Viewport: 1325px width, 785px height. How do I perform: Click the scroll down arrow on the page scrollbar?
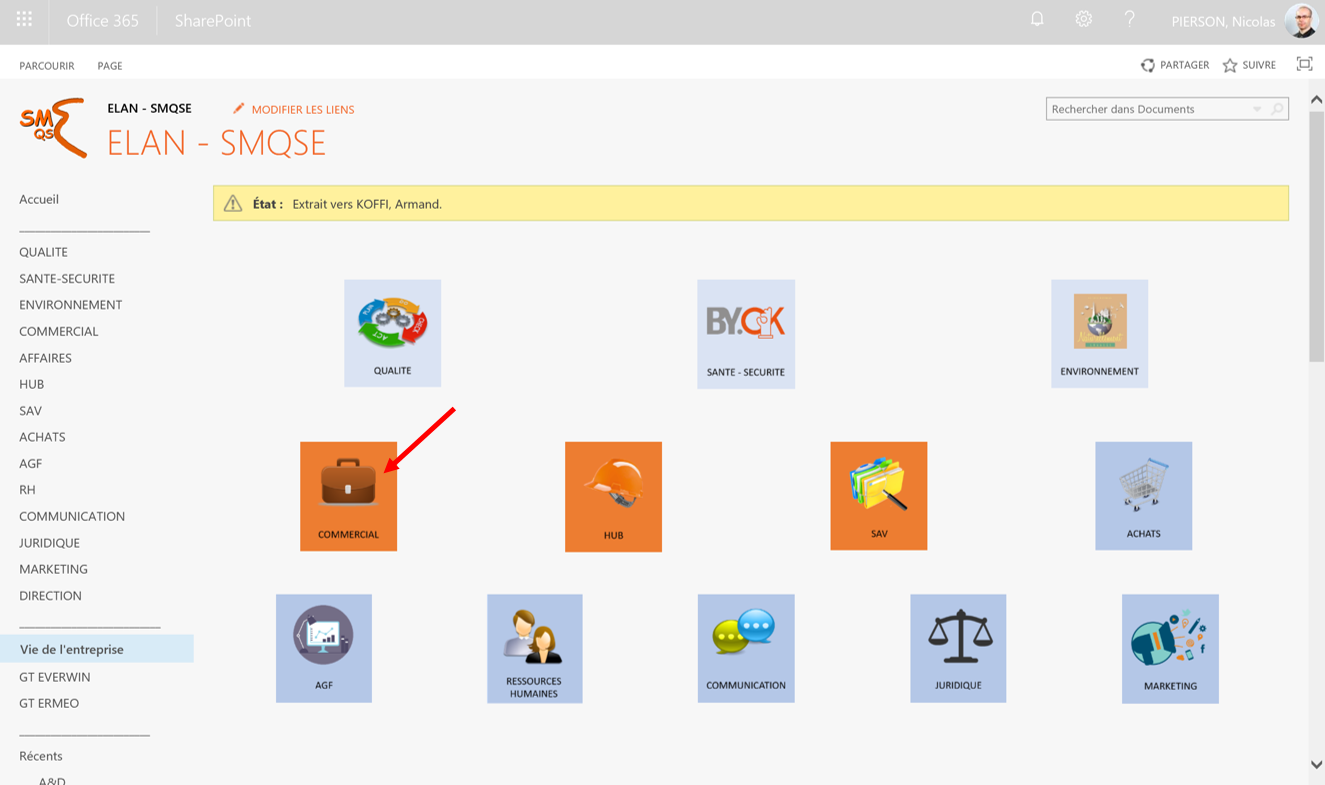1316,765
